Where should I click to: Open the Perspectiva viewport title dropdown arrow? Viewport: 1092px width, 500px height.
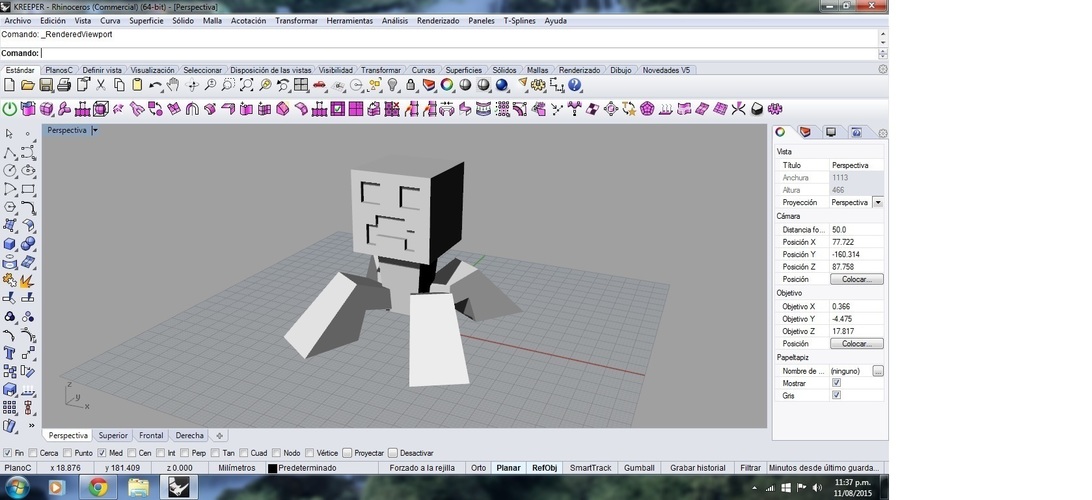(95, 130)
